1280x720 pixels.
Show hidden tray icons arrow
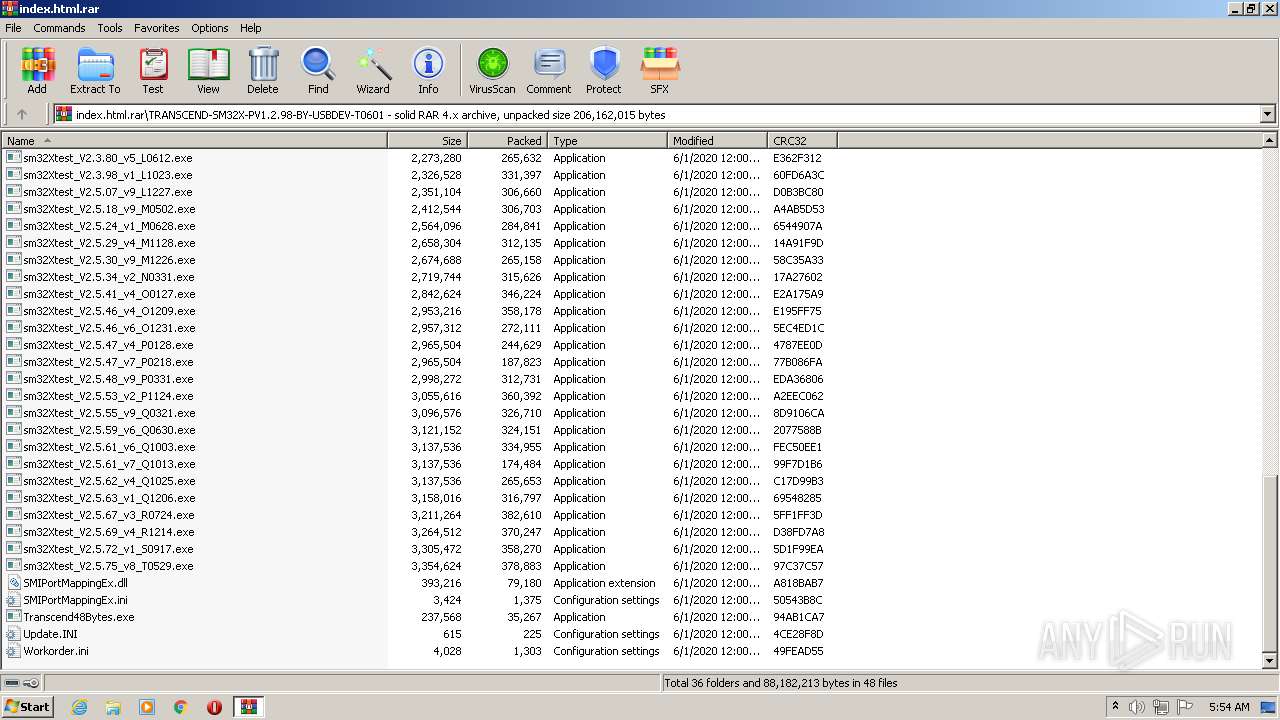click(x=1115, y=706)
